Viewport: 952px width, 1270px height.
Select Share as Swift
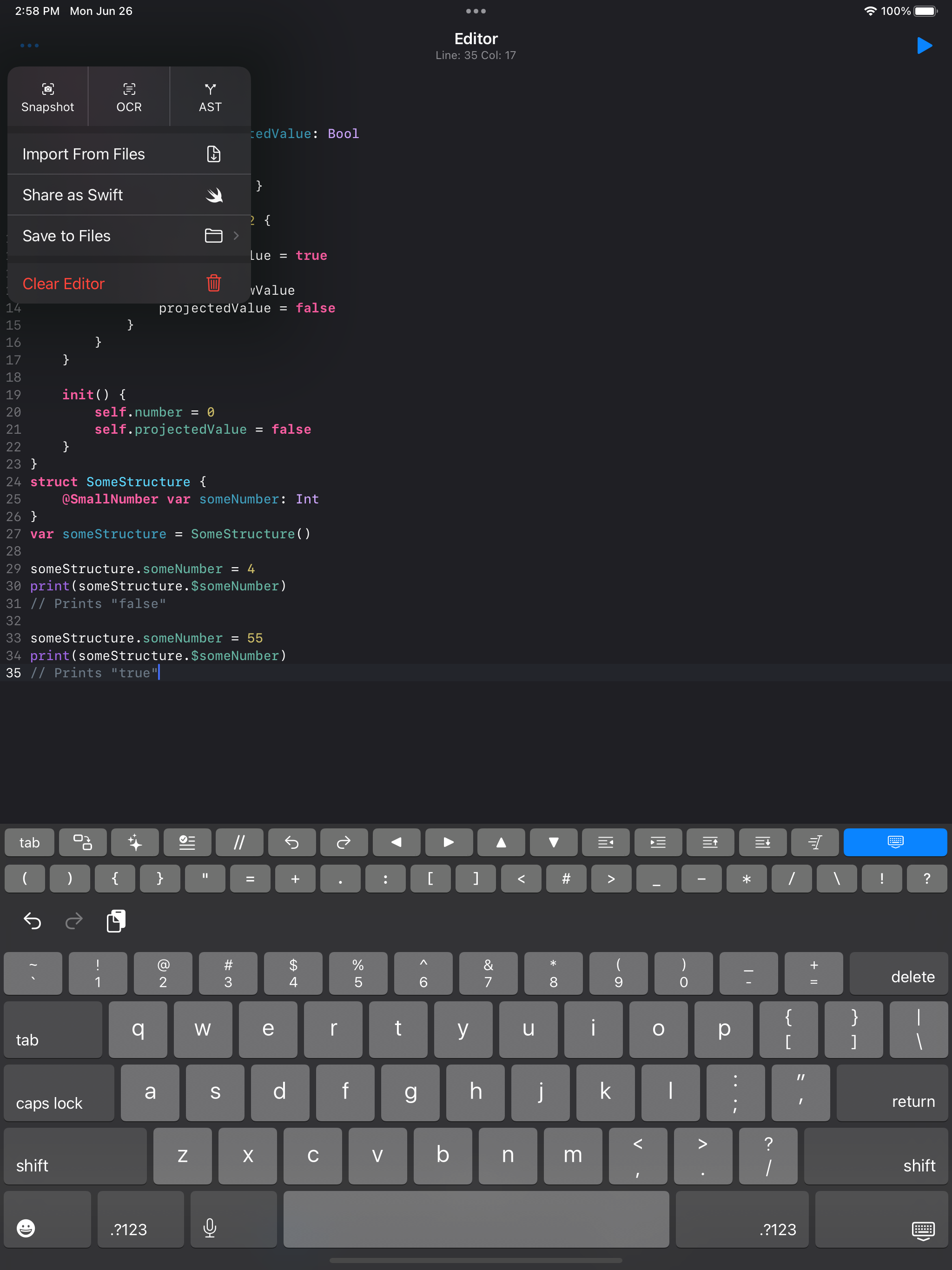[129, 195]
